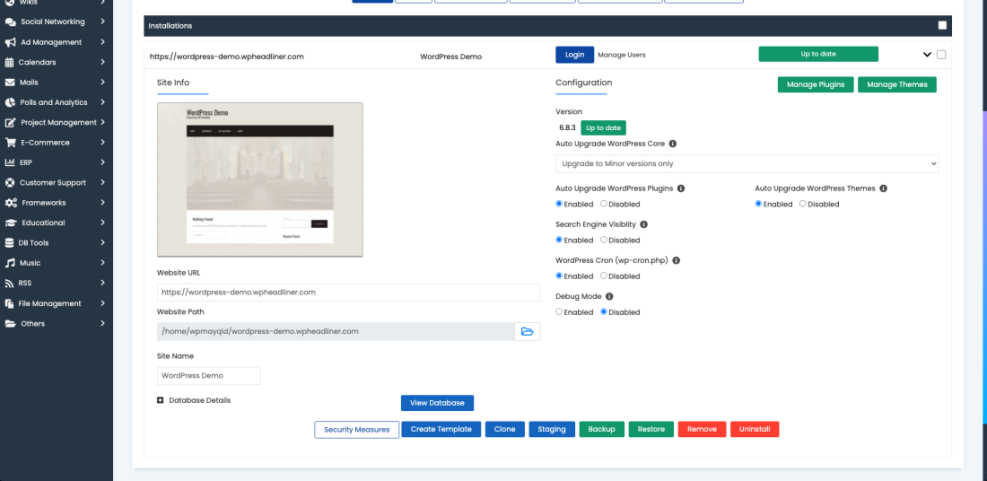
Task: Expand Social Networking submenu arrow
Action: [102, 22]
